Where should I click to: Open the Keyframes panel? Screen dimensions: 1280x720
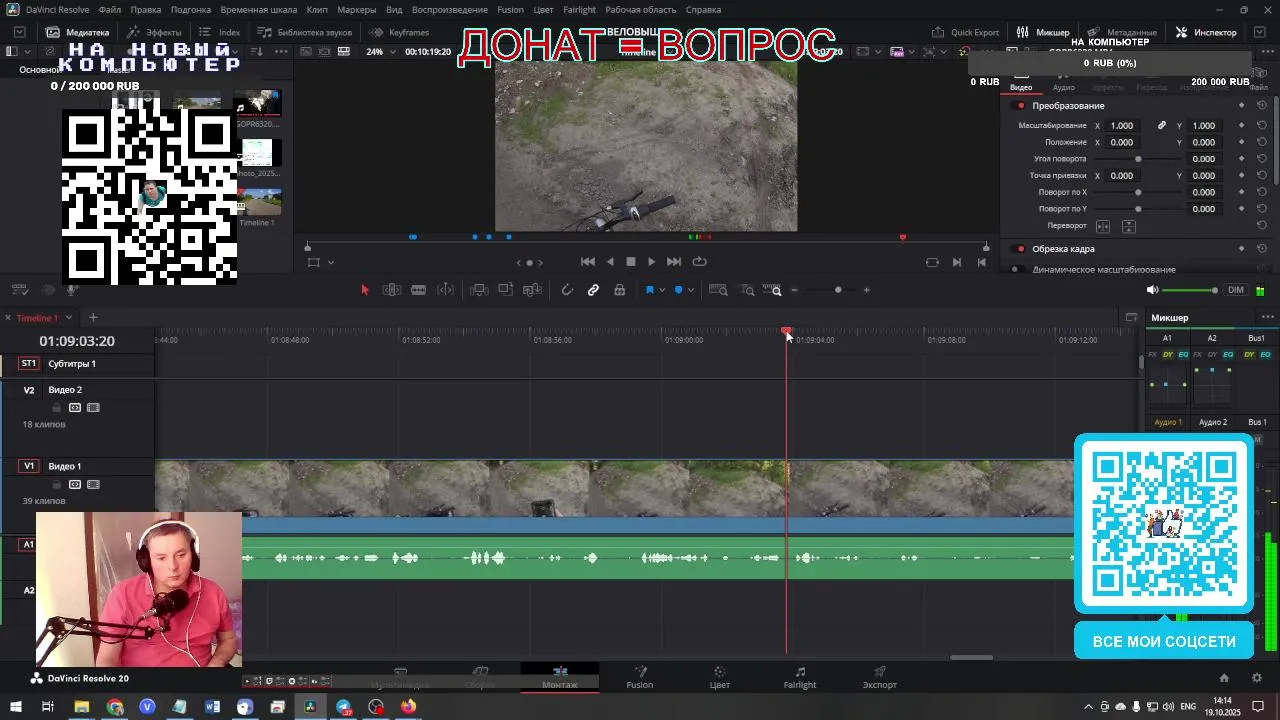[x=399, y=32]
